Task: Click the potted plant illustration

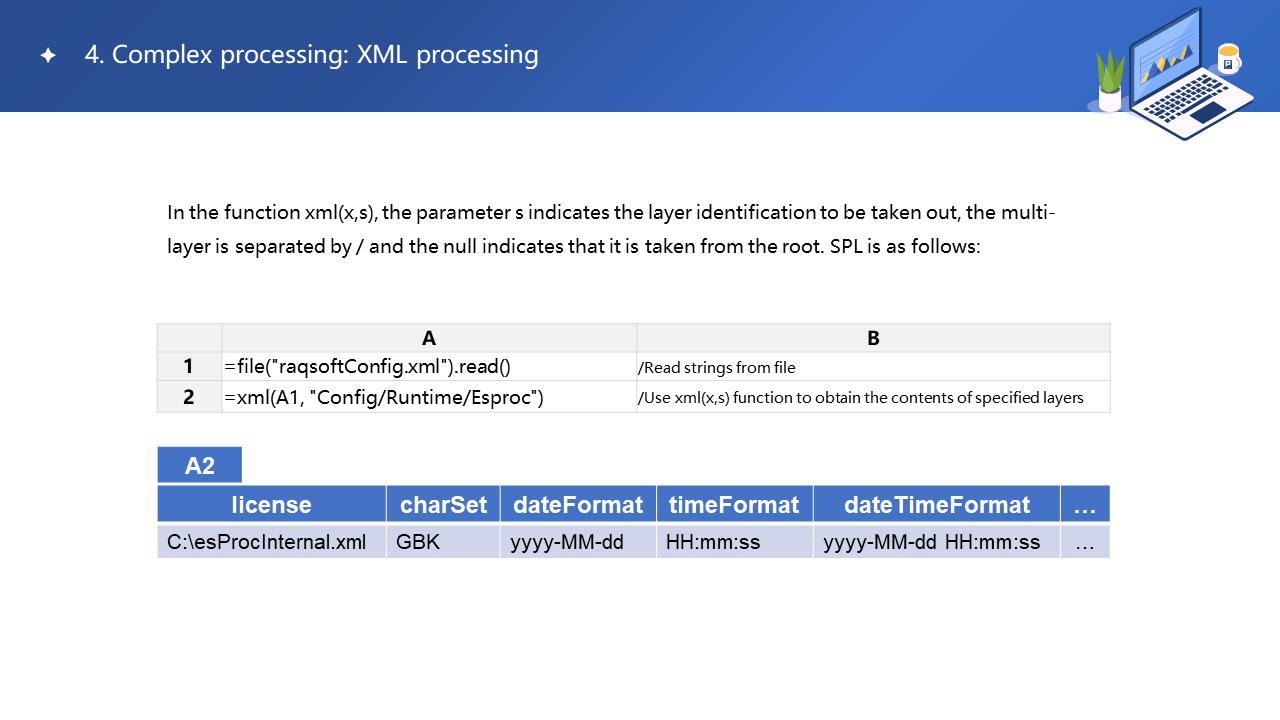Action: point(1110,82)
